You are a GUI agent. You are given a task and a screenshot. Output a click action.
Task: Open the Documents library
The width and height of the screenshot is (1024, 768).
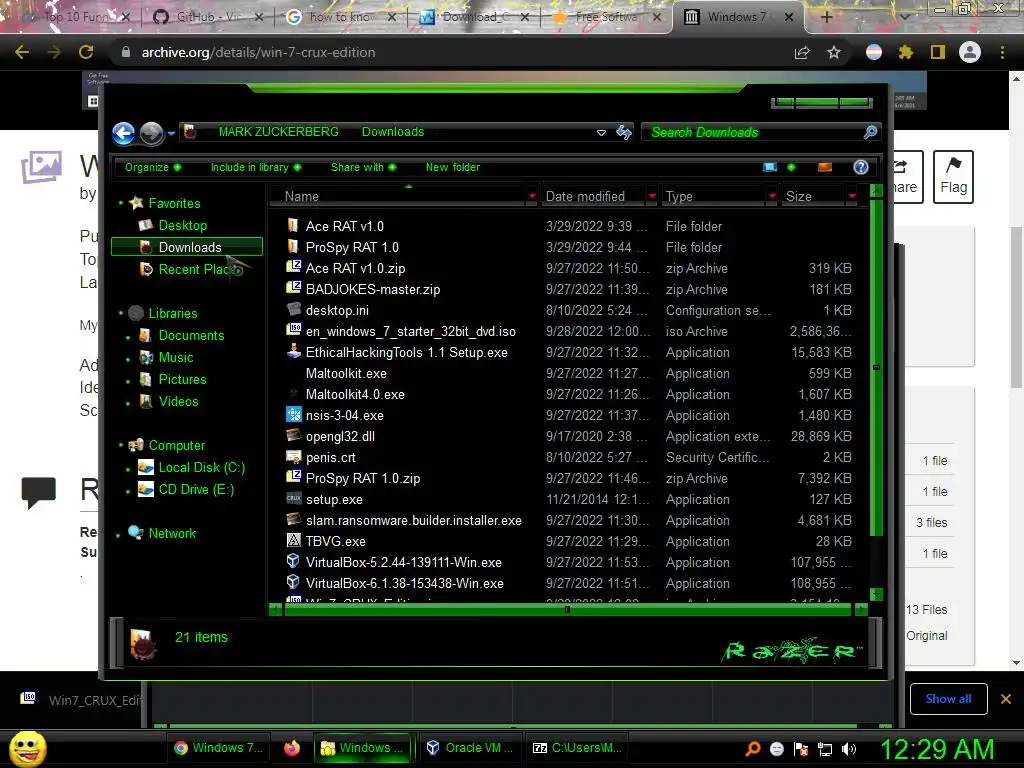click(191, 335)
